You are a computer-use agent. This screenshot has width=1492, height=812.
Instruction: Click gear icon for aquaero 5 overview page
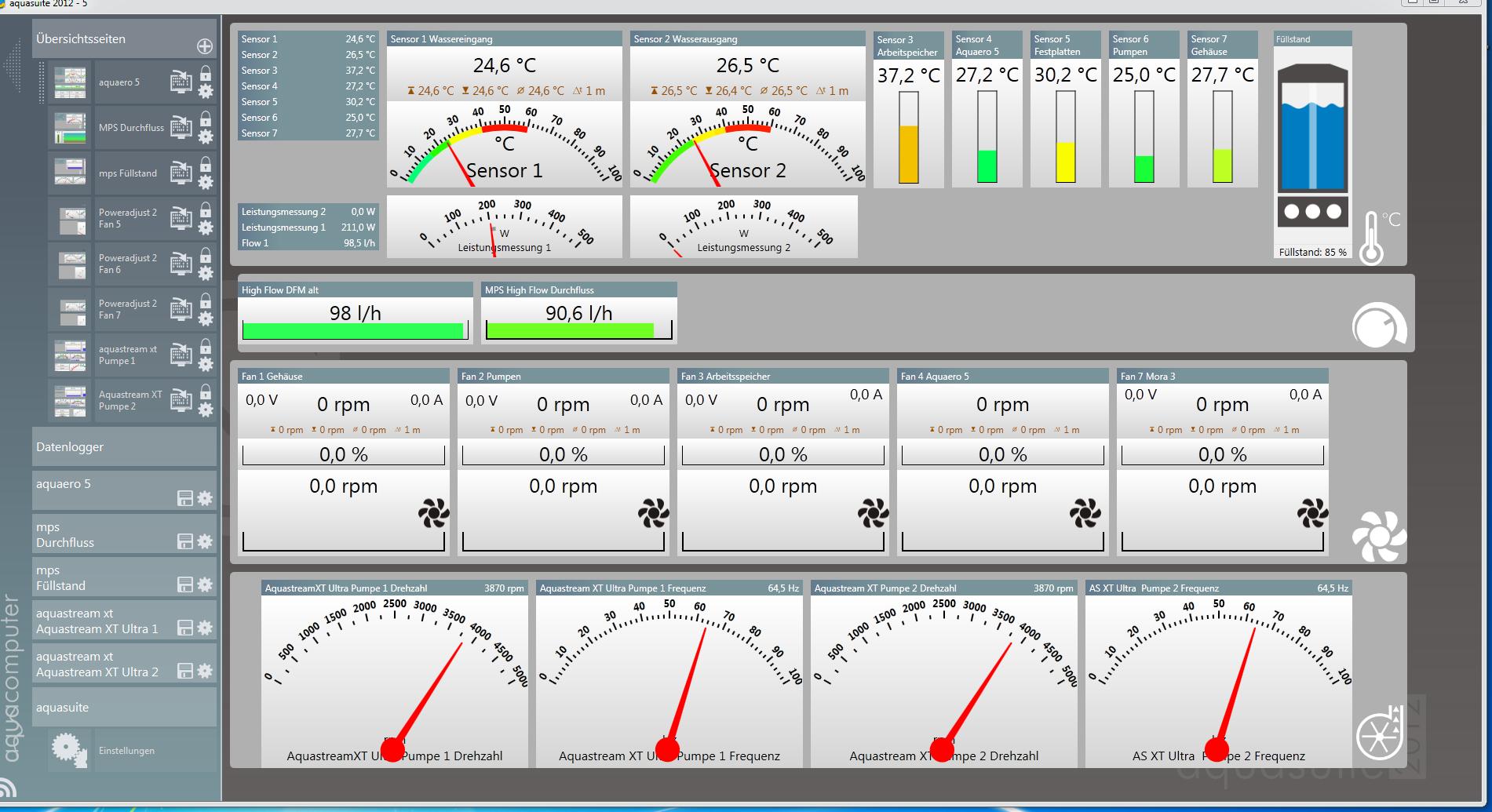(206, 91)
